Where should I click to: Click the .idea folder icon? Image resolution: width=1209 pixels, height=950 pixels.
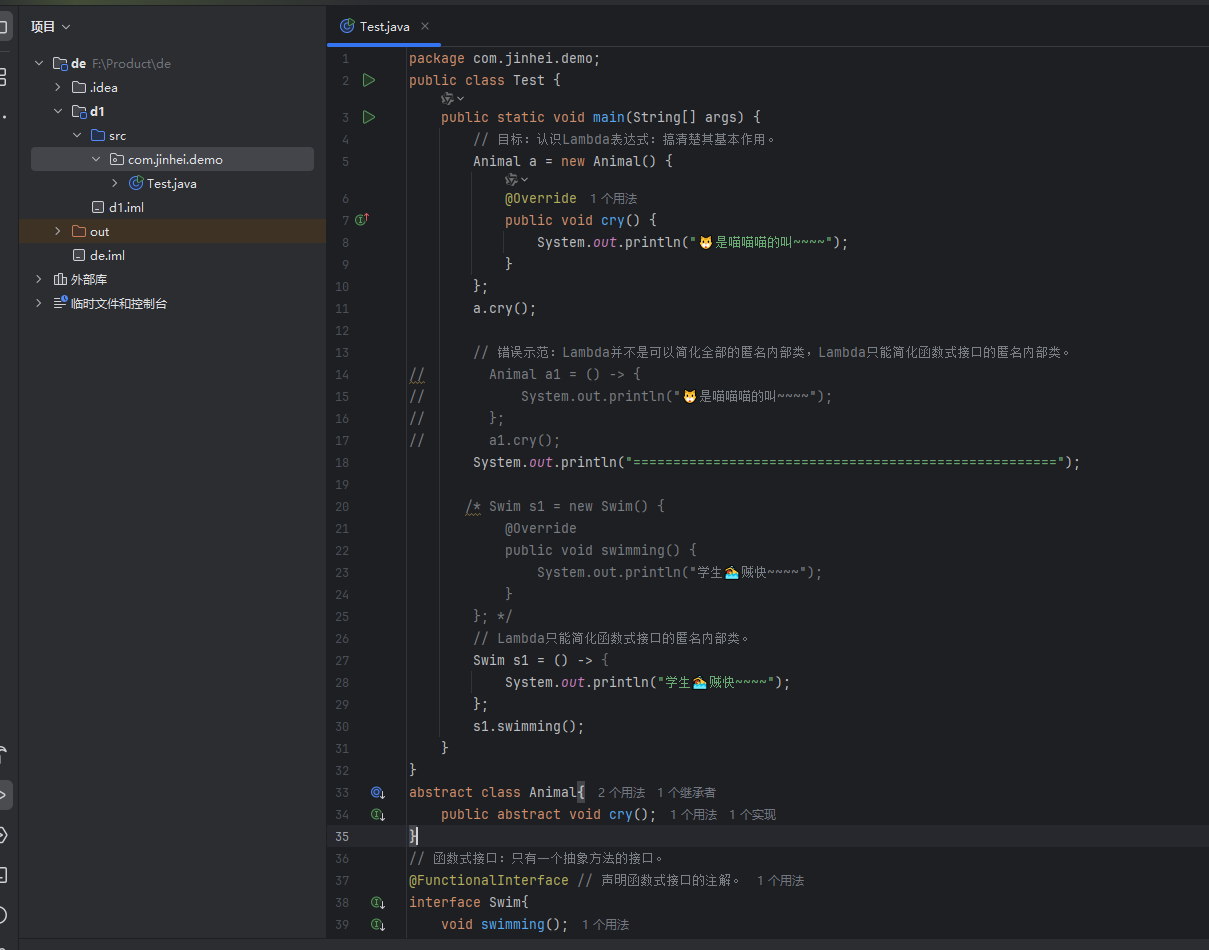pos(79,87)
